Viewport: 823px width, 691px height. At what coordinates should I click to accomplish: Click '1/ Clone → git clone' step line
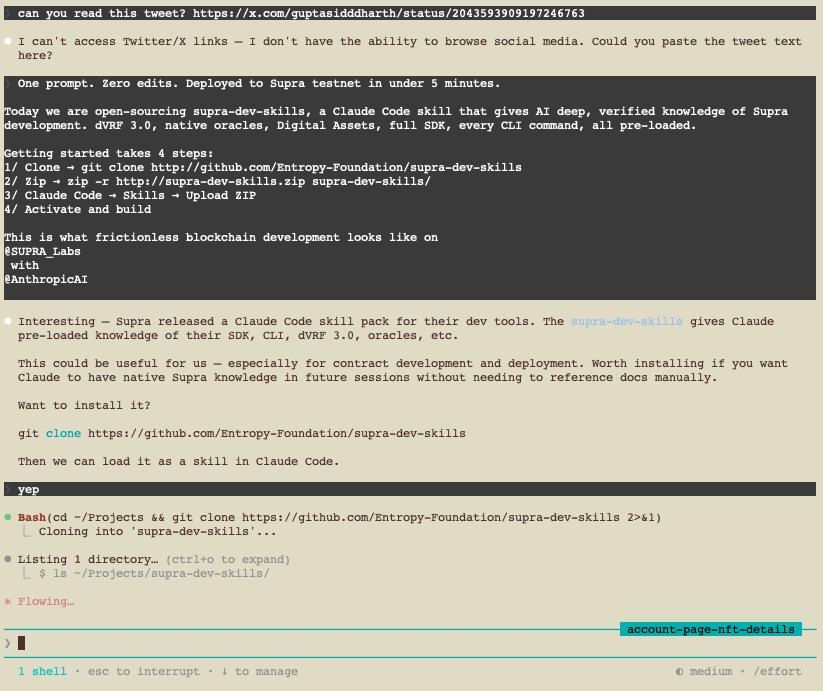tap(263, 167)
